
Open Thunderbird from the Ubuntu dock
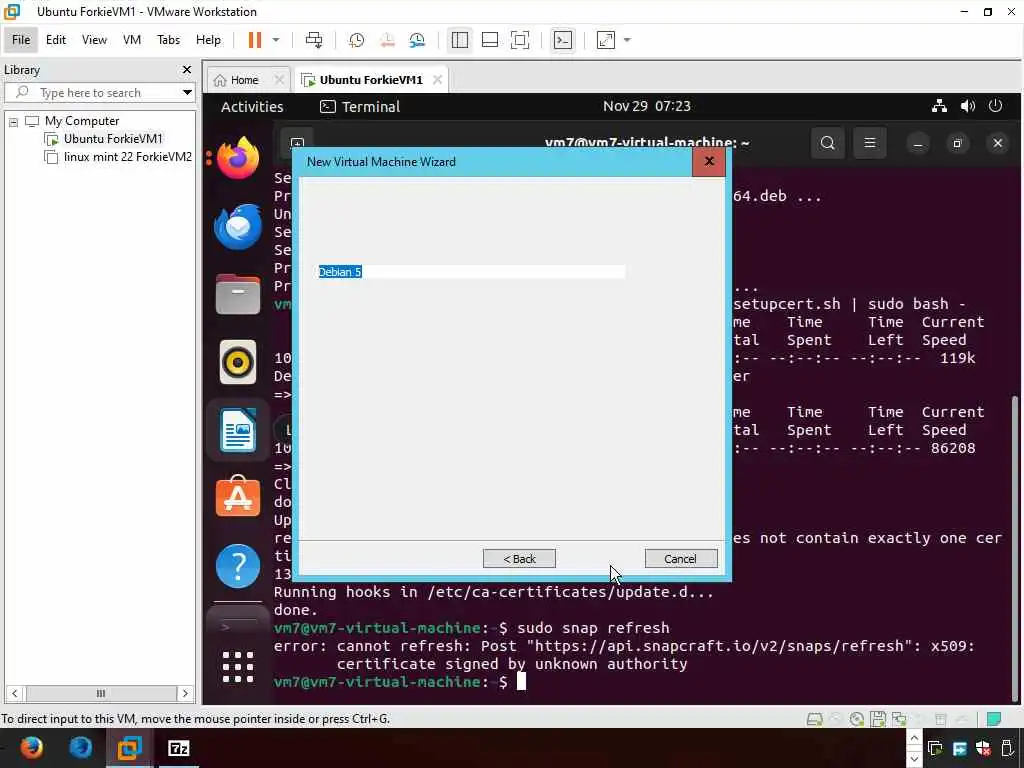tap(238, 227)
